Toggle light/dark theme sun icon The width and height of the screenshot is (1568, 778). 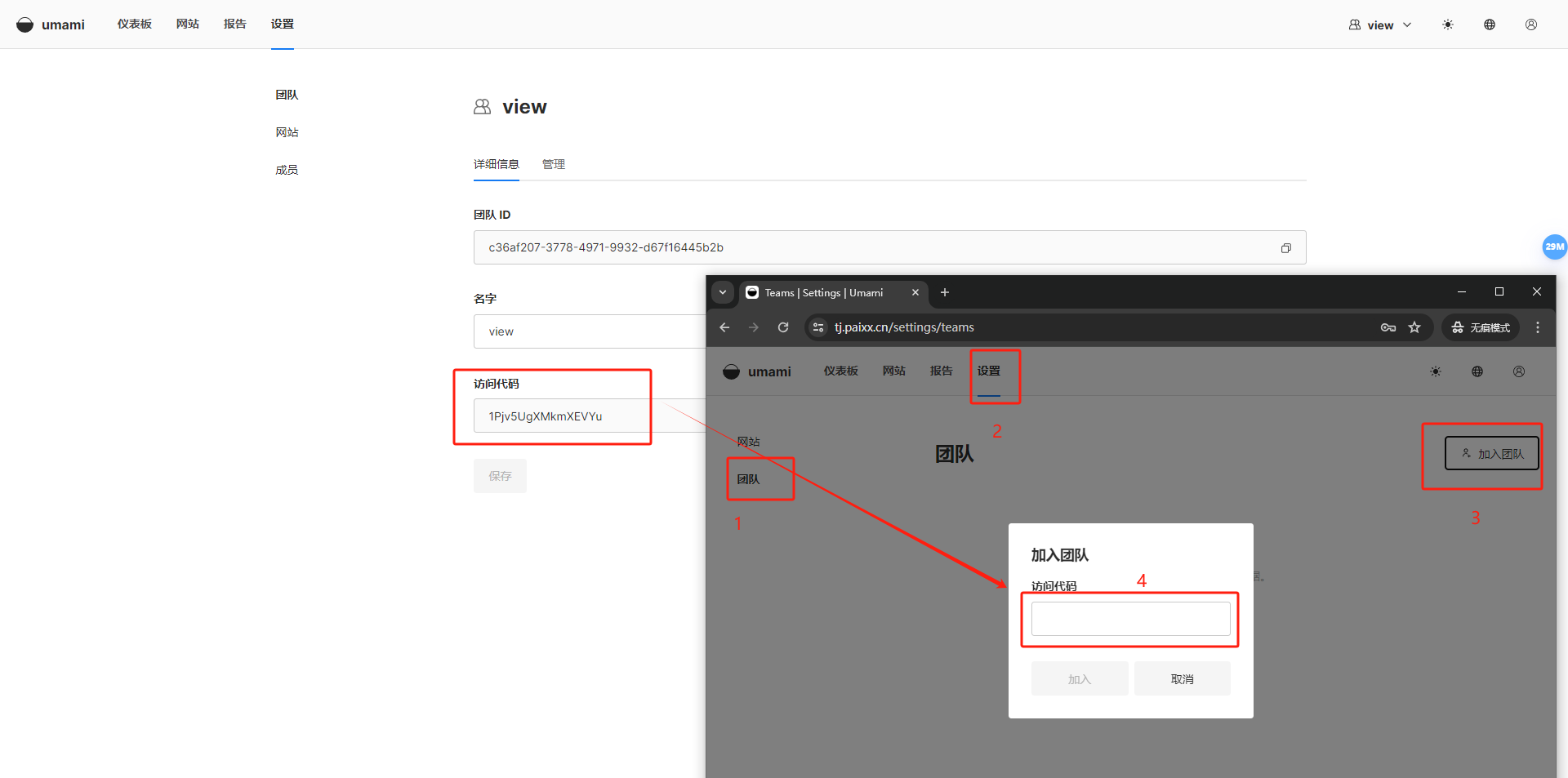point(1447,24)
